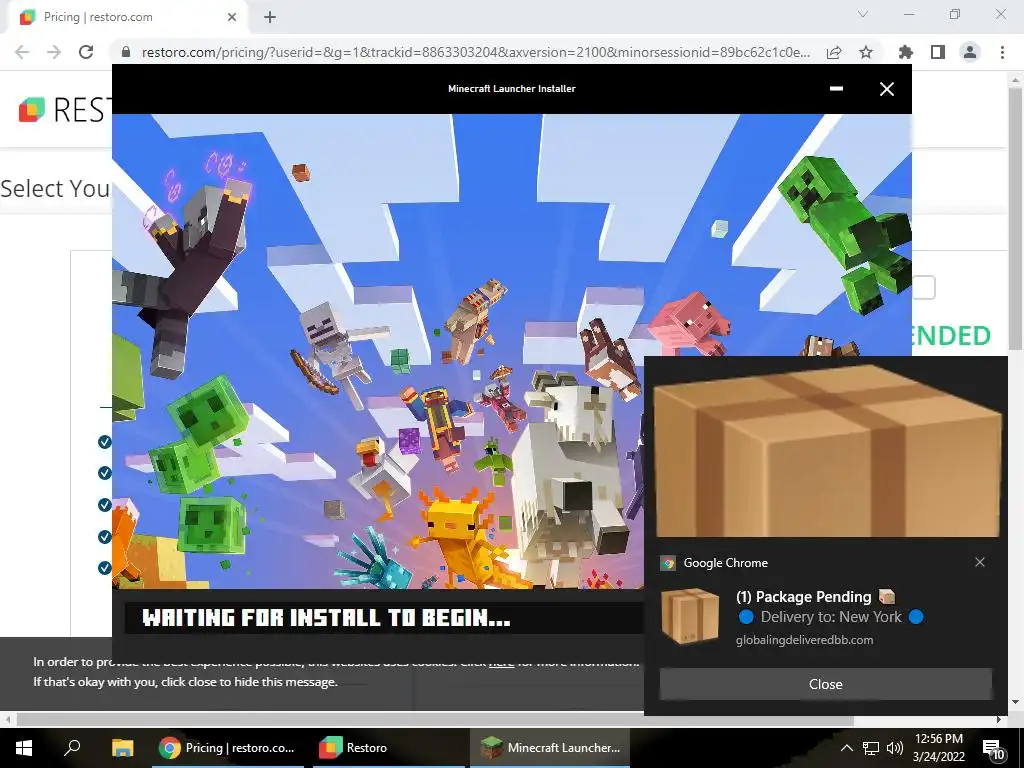This screenshot has height=768, width=1024.
Task: Open the taskbar clock and date
Action: [x=938, y=748]
